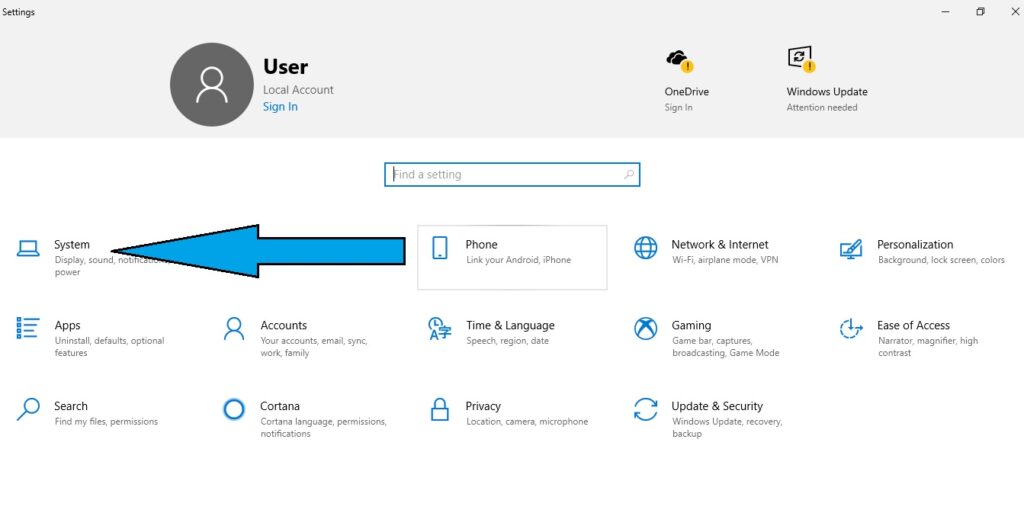1024x513 pixels.
Task: Click the Windows Update status icon
Action: [x=801, y=59]
